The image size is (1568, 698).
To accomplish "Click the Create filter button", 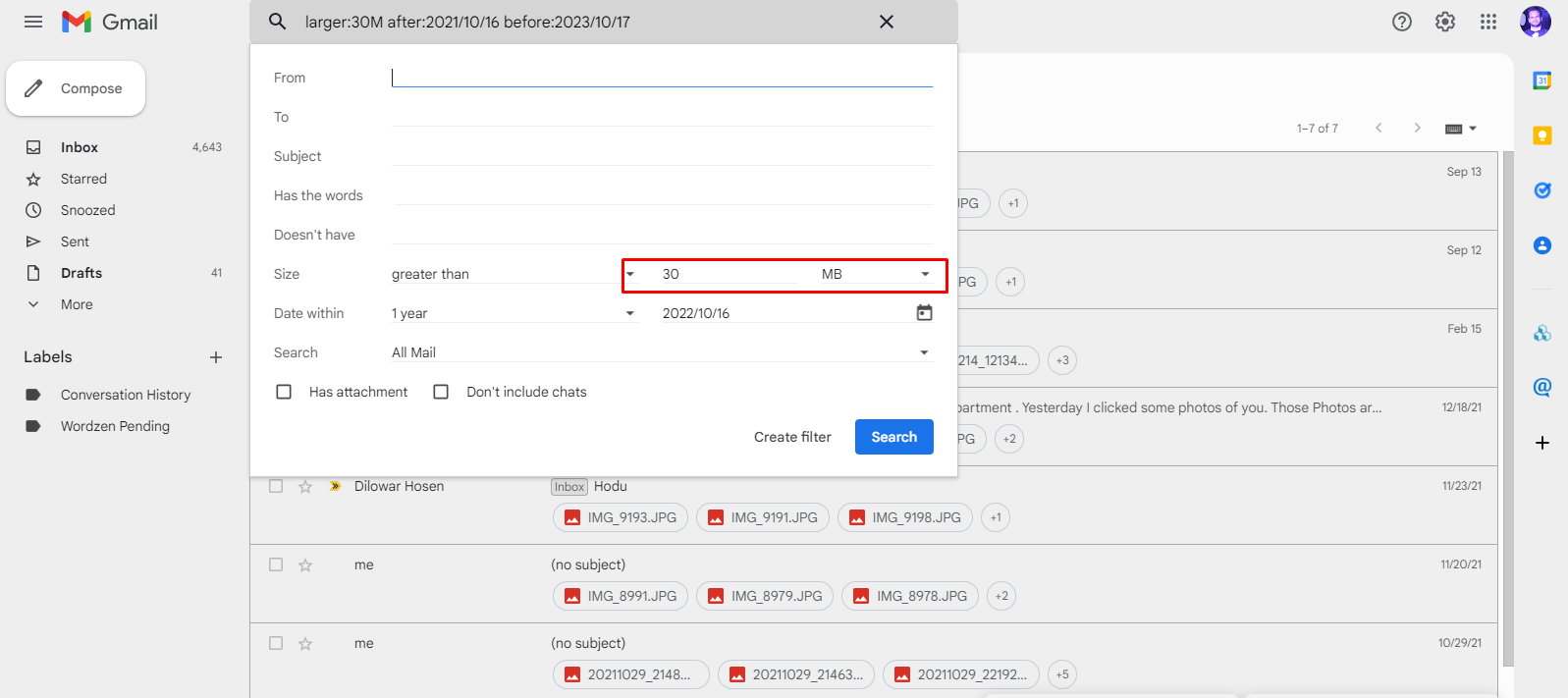I will pos(792,437).
